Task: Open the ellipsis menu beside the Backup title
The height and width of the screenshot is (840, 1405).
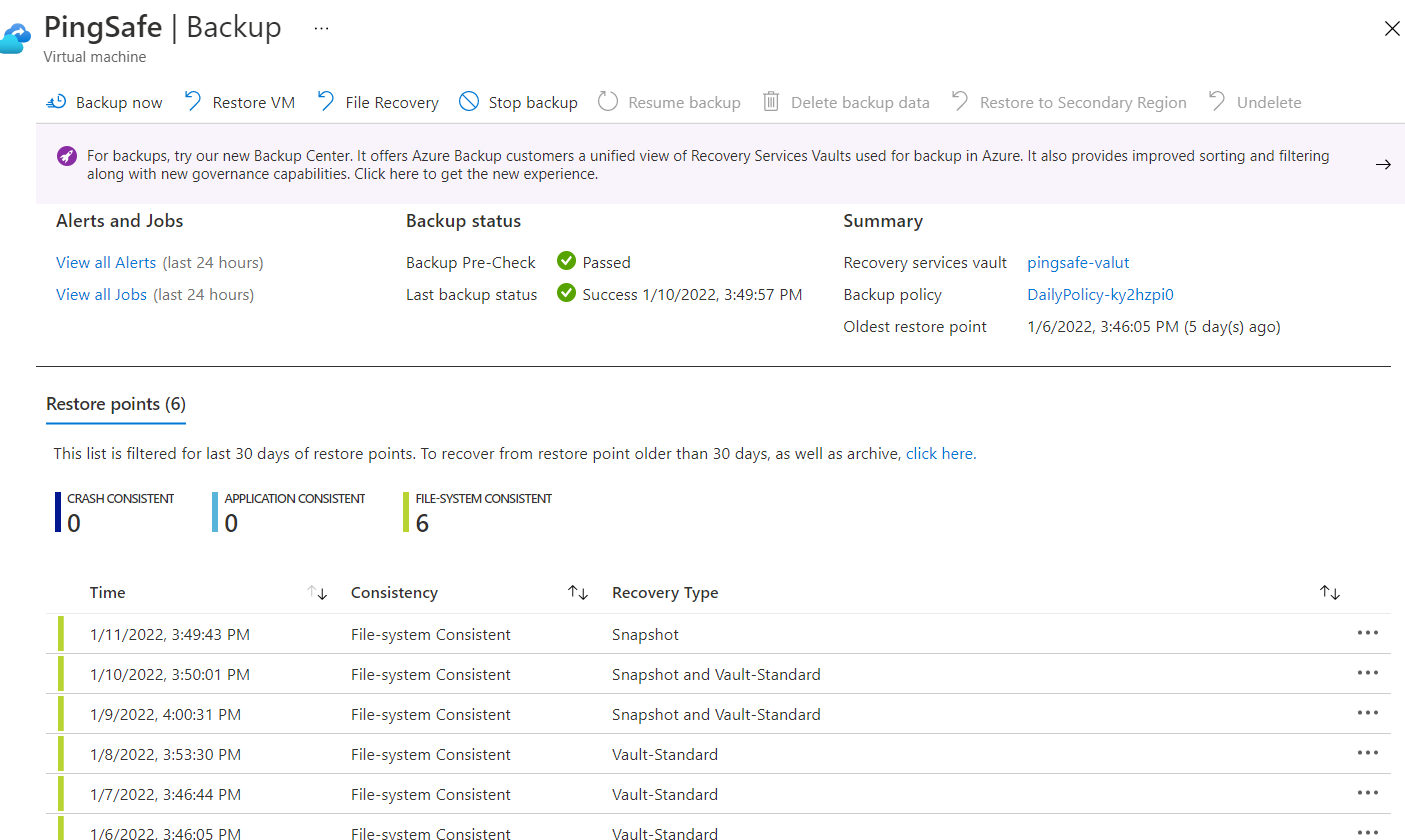Action: (321, 29)
